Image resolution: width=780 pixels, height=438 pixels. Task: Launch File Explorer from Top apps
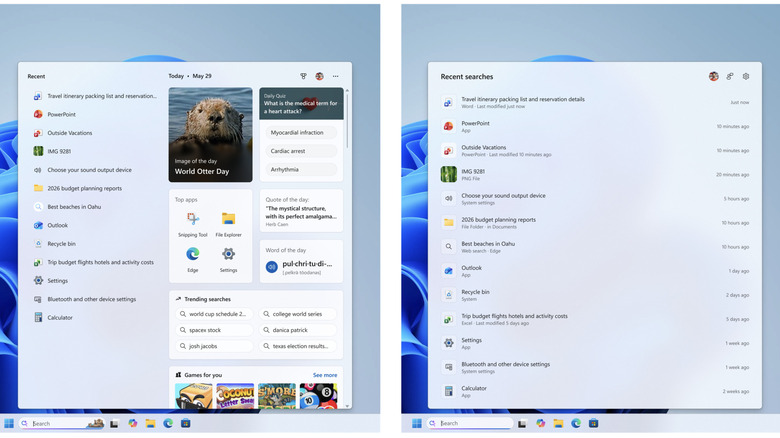pos(228,224)
